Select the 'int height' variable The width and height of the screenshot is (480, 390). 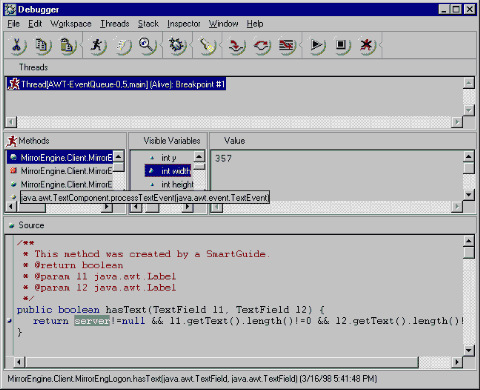pos(172,184)
